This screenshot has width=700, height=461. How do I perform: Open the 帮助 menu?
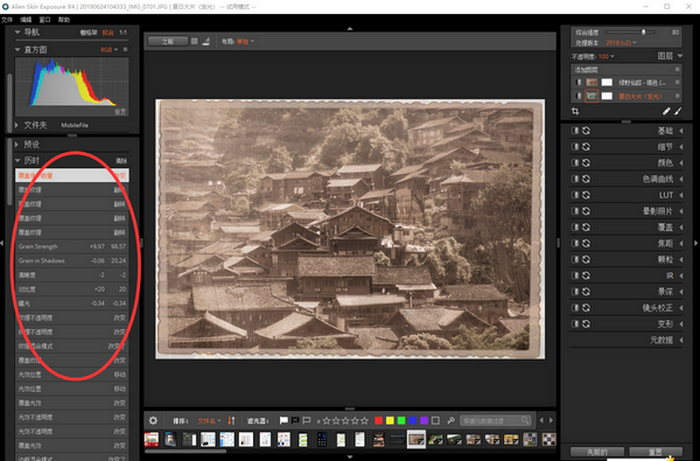65,19
